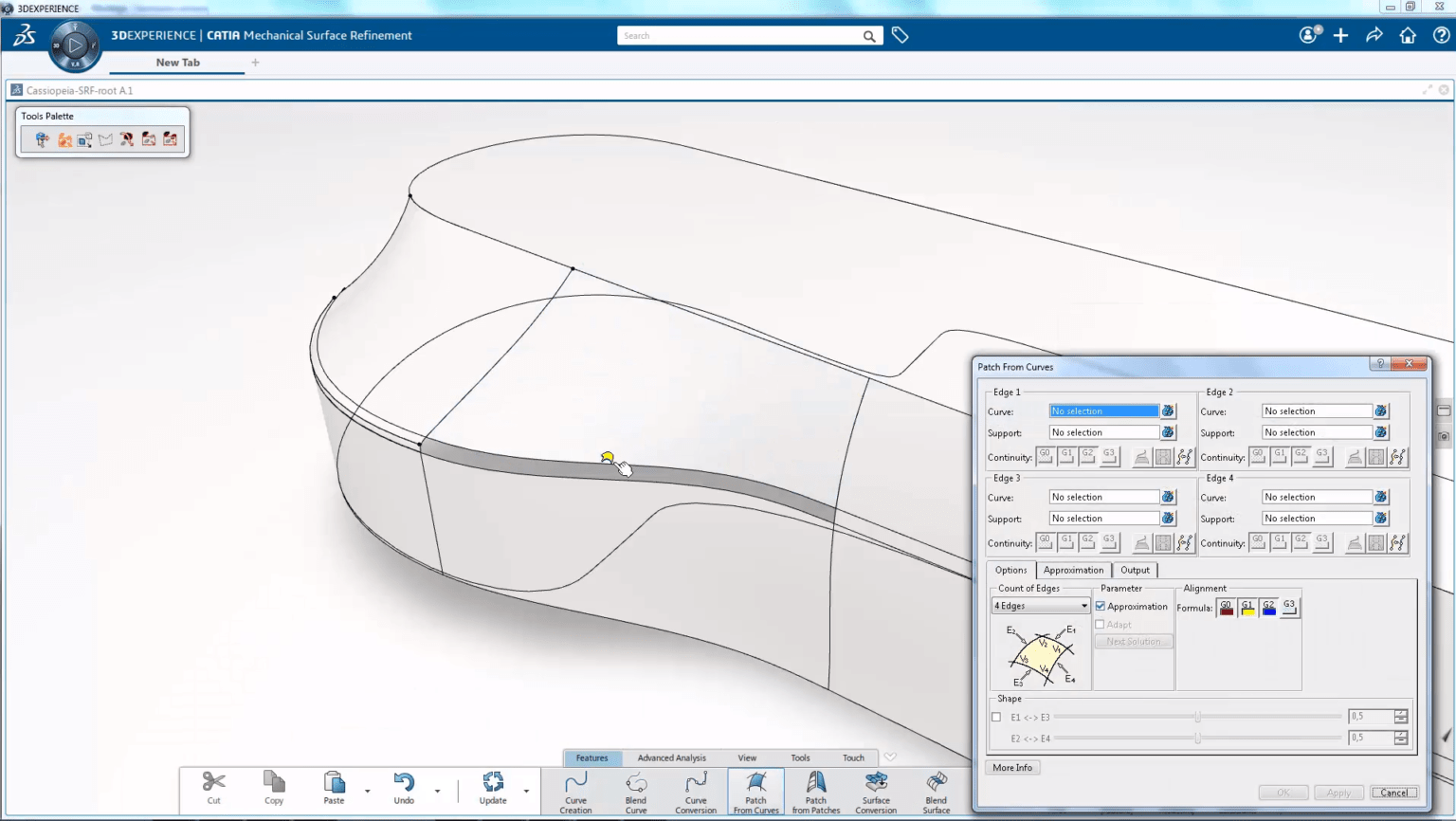Toggle the Approximation checkbox

(1101, 606)
